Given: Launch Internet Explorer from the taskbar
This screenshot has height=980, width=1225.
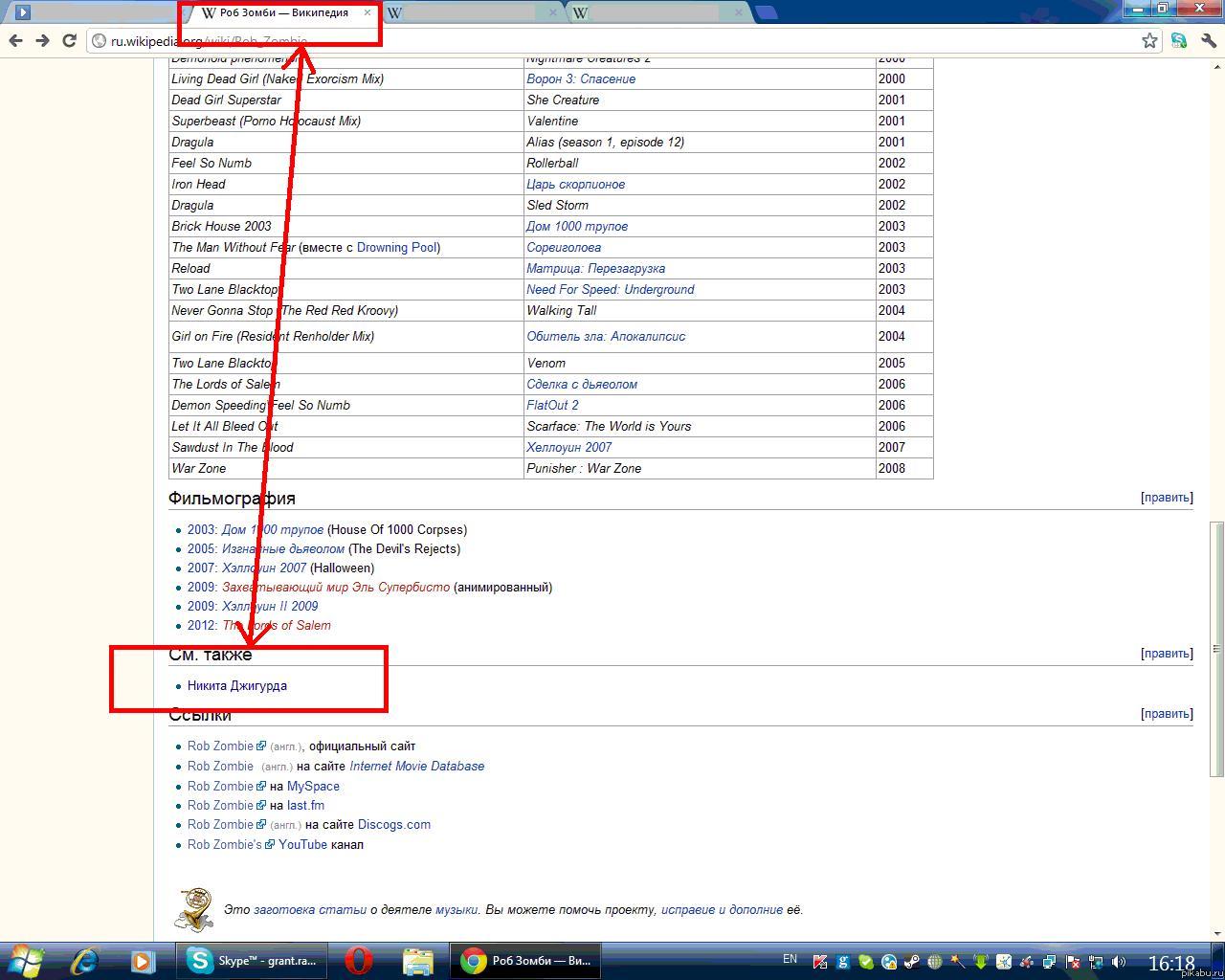Looking at the screenshot, I should (x=84, y=960).
